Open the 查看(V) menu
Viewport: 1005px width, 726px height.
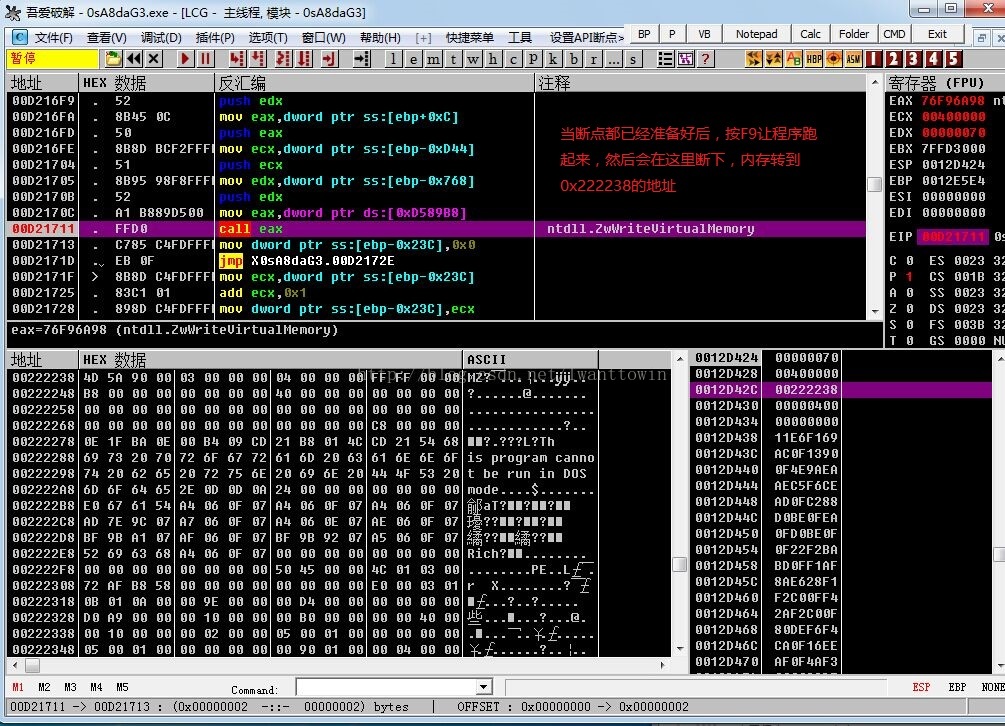tap(106, 38)
